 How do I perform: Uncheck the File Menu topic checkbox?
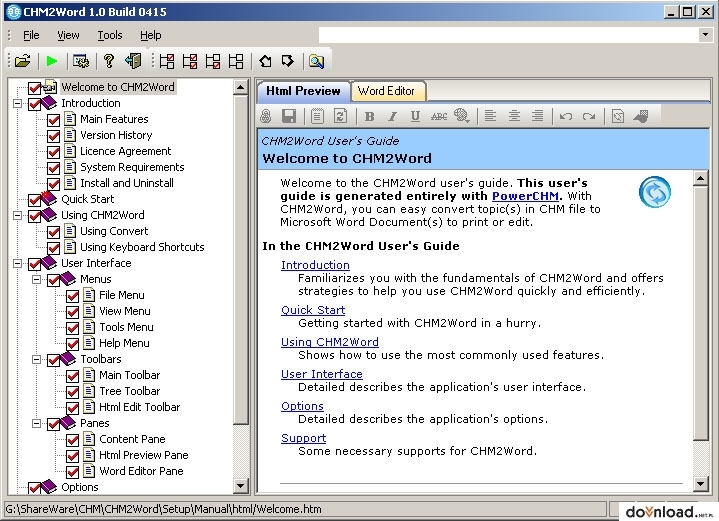click(72, 296)
